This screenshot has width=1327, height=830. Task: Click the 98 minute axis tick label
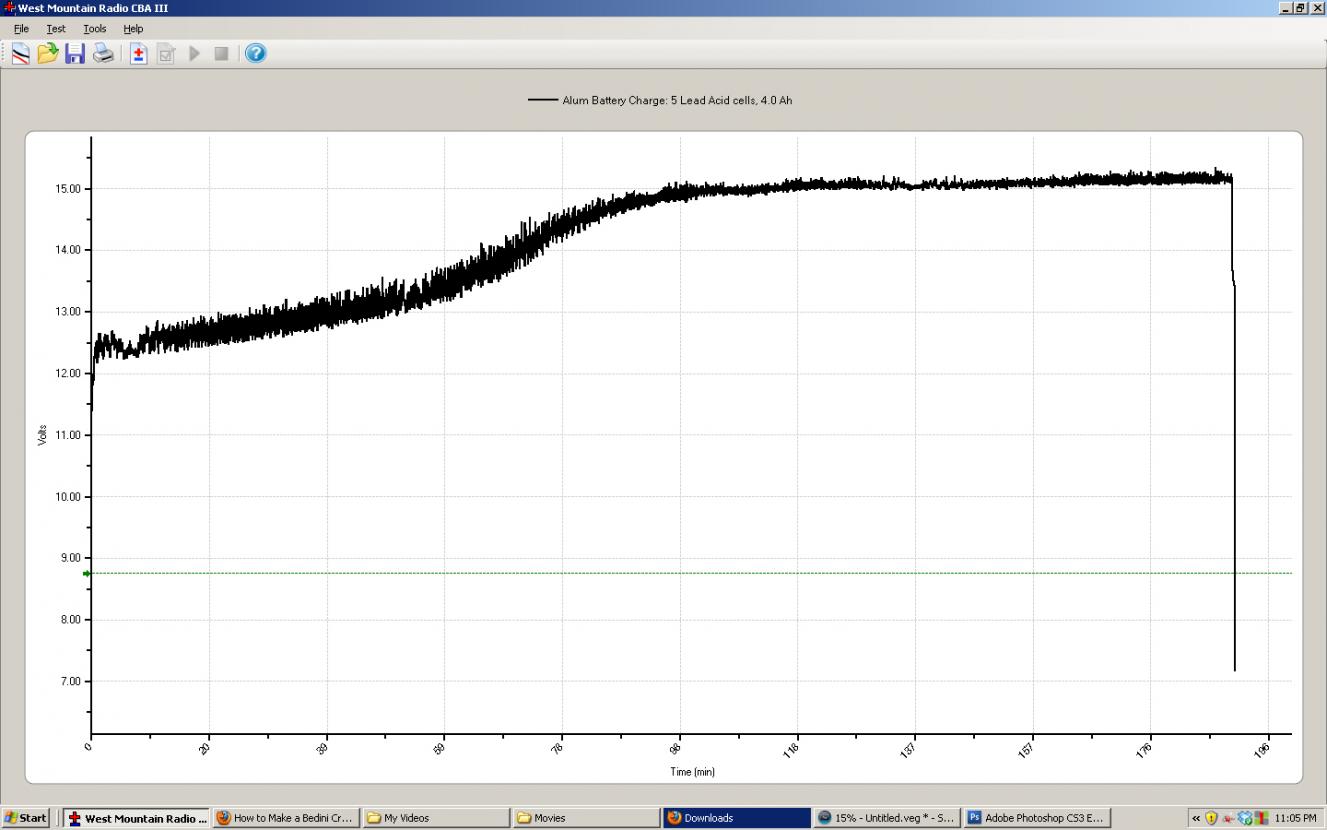pyautogui.click(x=676, y=747)
